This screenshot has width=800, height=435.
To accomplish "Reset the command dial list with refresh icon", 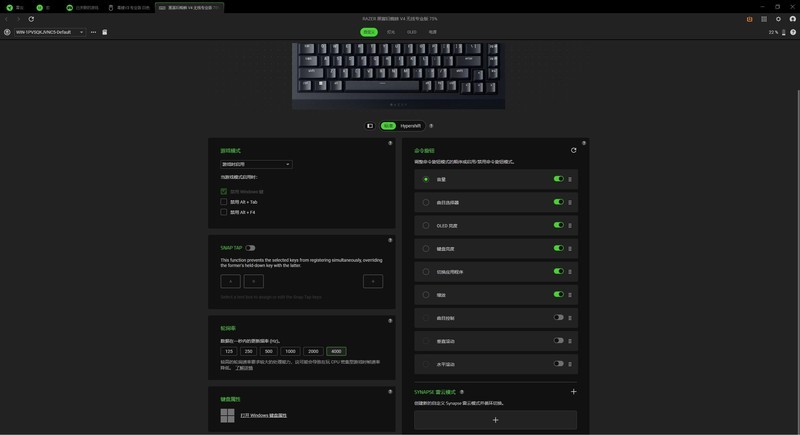I will [573, 150].
